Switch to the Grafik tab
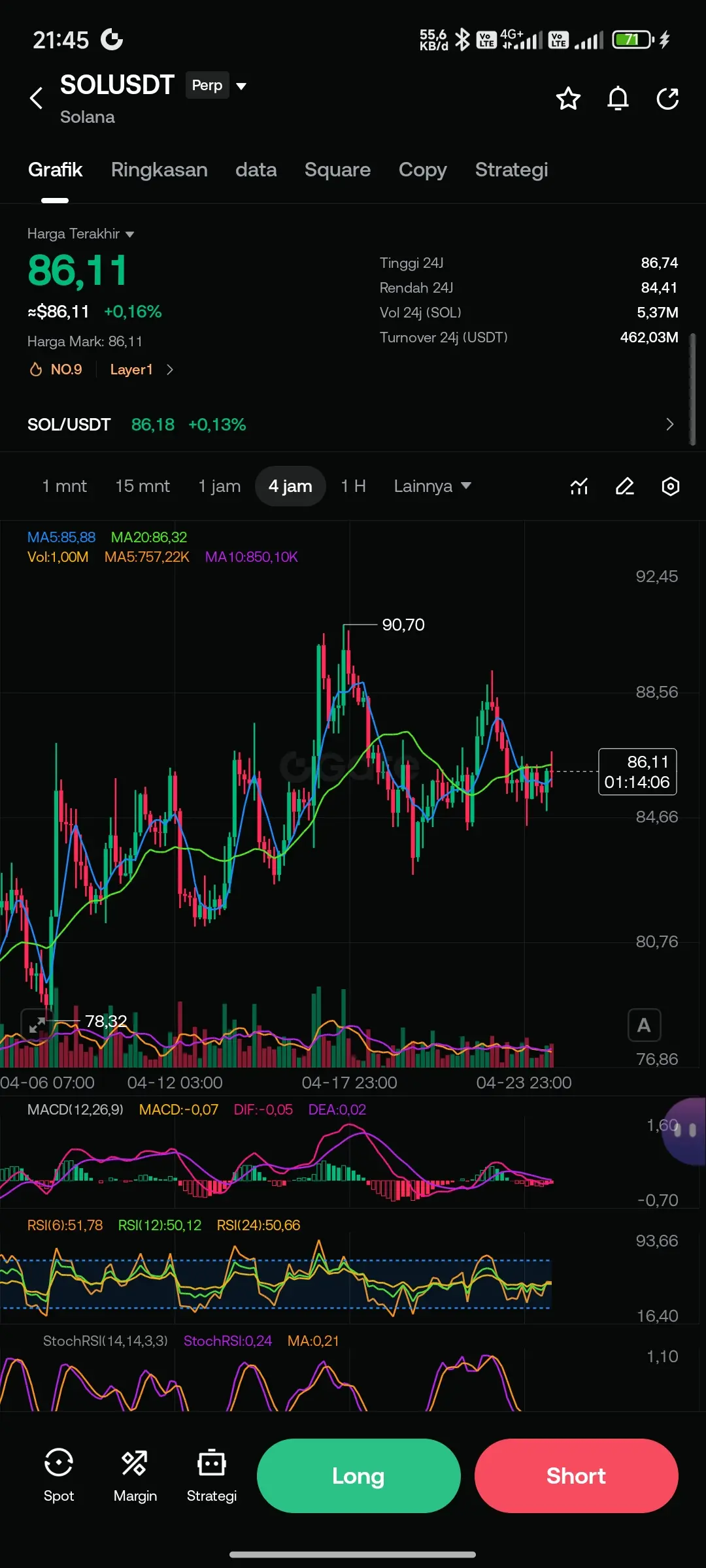The width and height of the screenshot is (706, 1568). click(55, 170)
